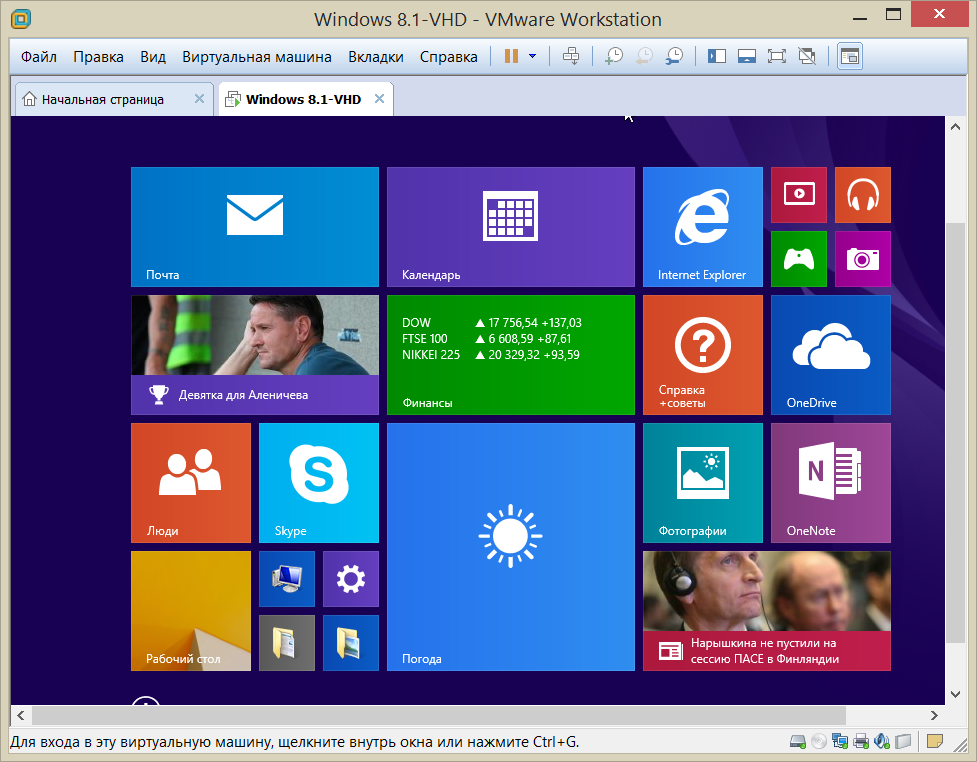
Task: Switch to Unity mode
Action: point(807,56)
